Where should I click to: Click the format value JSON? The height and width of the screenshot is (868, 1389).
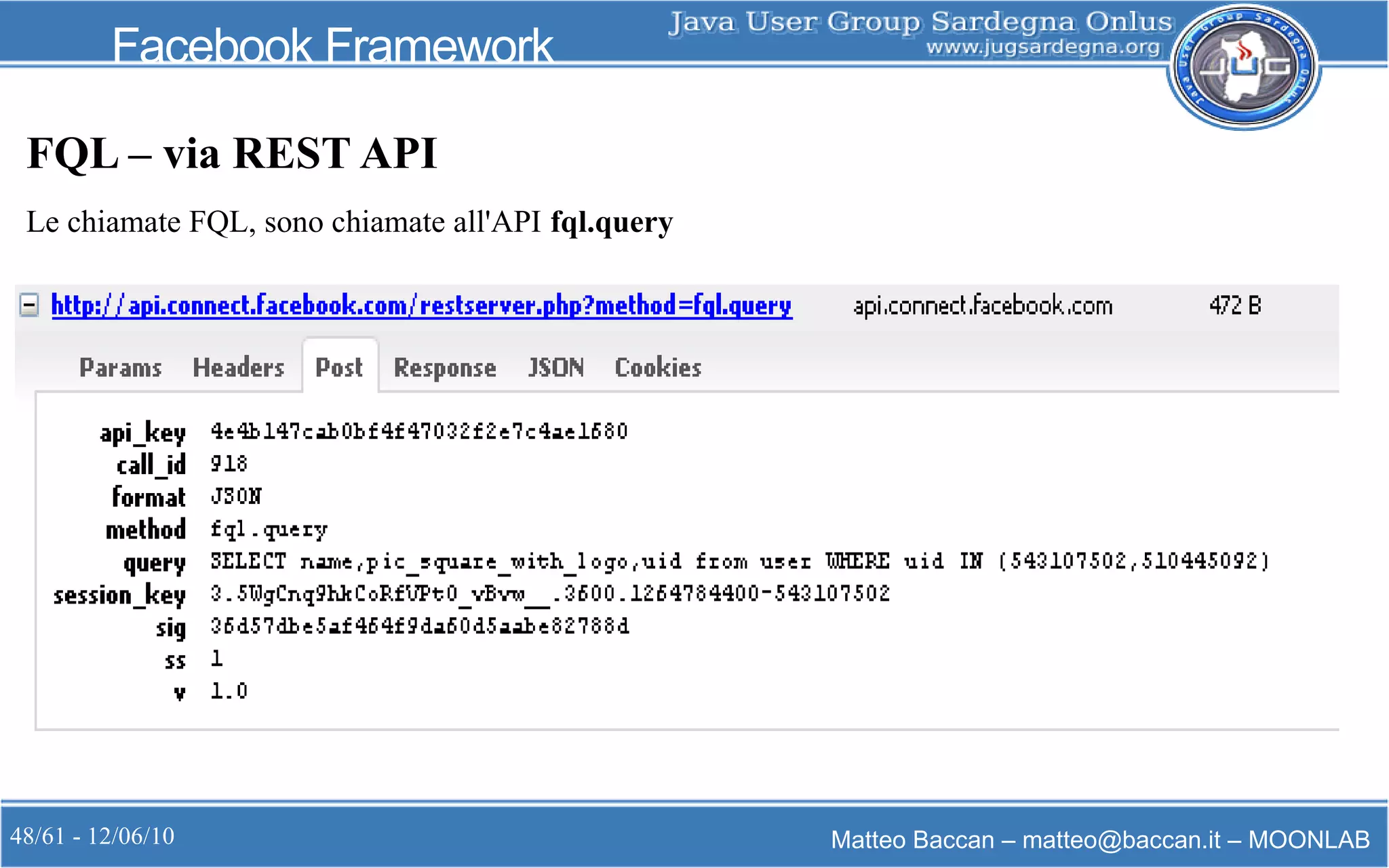tap(236, 496)
